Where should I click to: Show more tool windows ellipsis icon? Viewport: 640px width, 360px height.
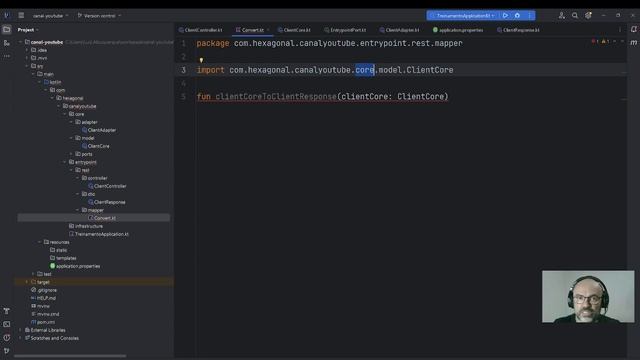click(7, 56)
